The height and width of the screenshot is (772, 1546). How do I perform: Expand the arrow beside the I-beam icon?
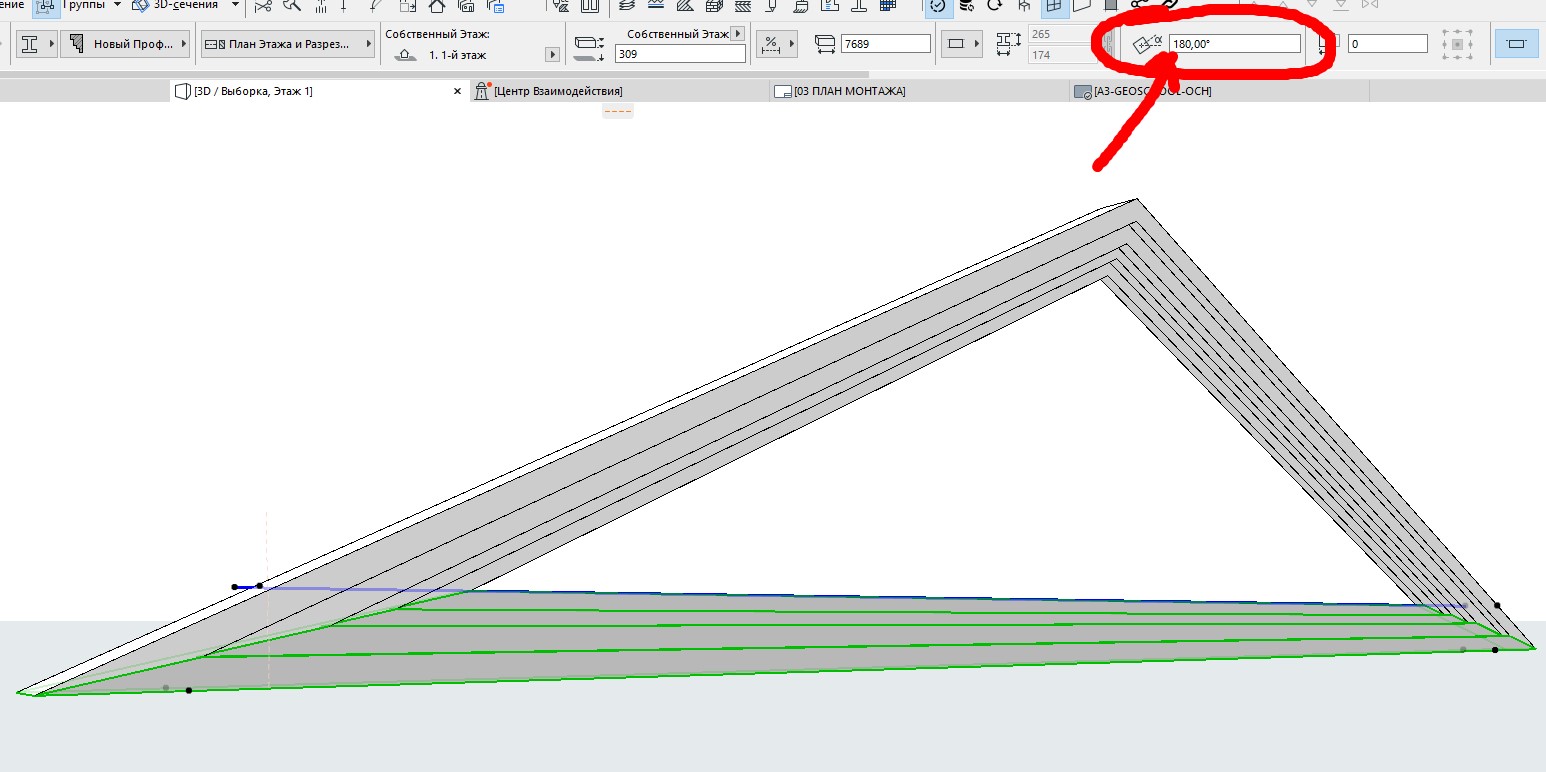pos(51,44)
